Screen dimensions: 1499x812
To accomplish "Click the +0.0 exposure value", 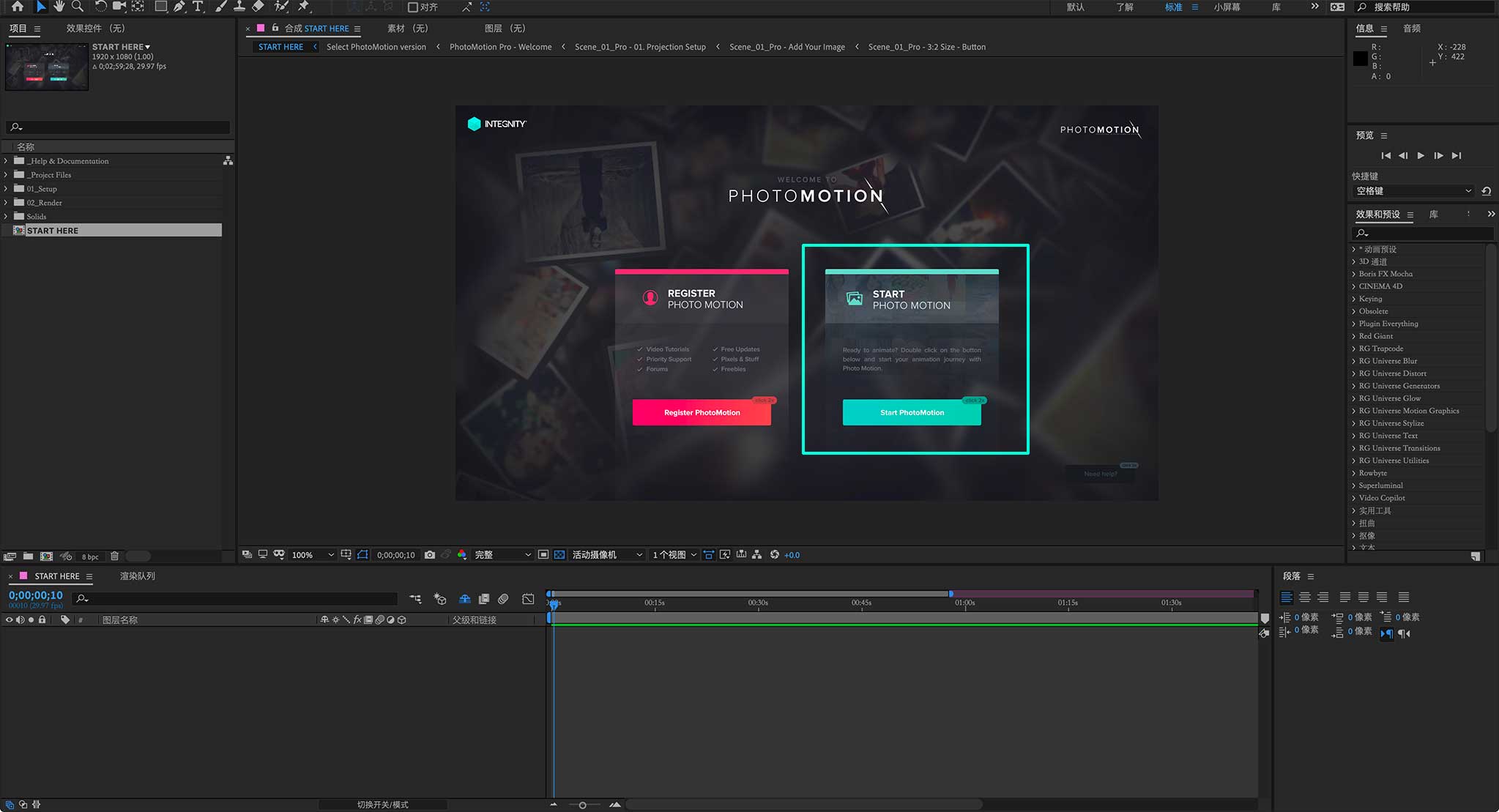I will coord(792,556).
